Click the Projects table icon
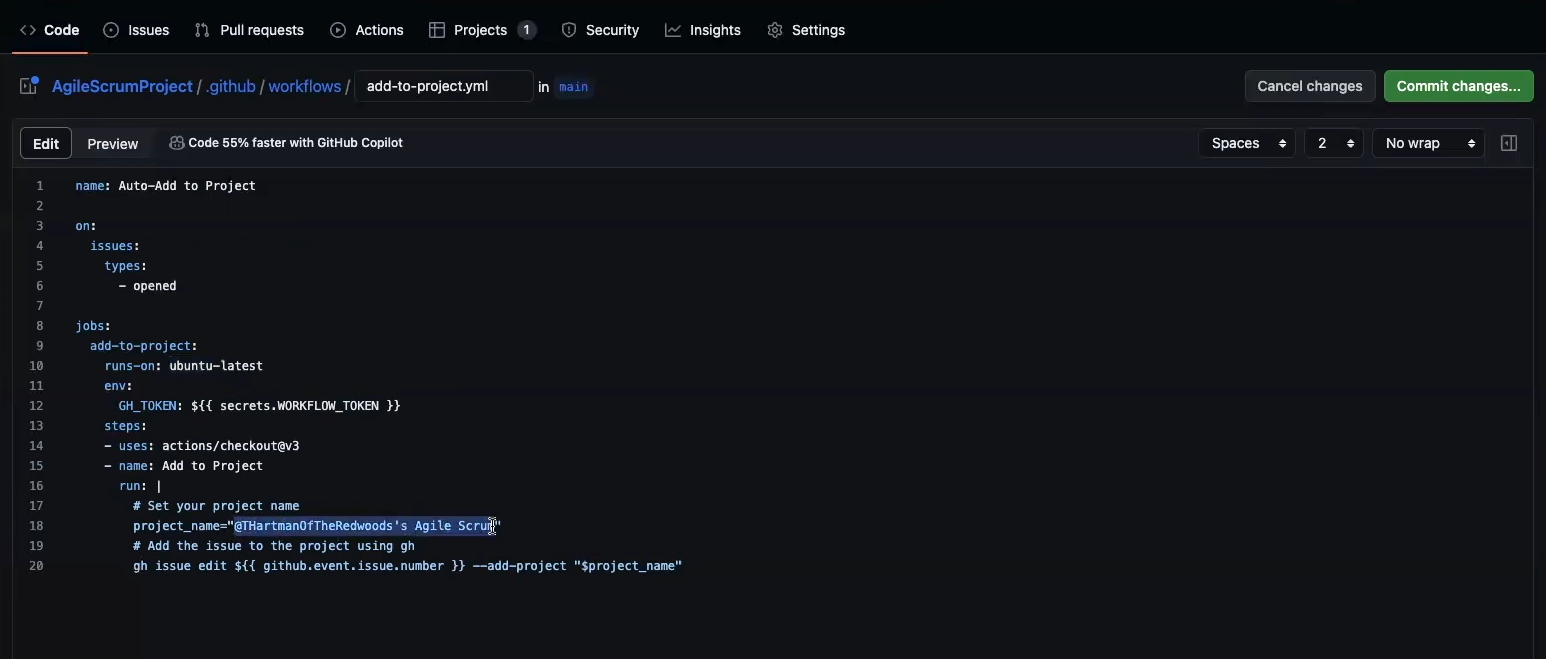Screen dimensions: 1546x659 [437, 30]
